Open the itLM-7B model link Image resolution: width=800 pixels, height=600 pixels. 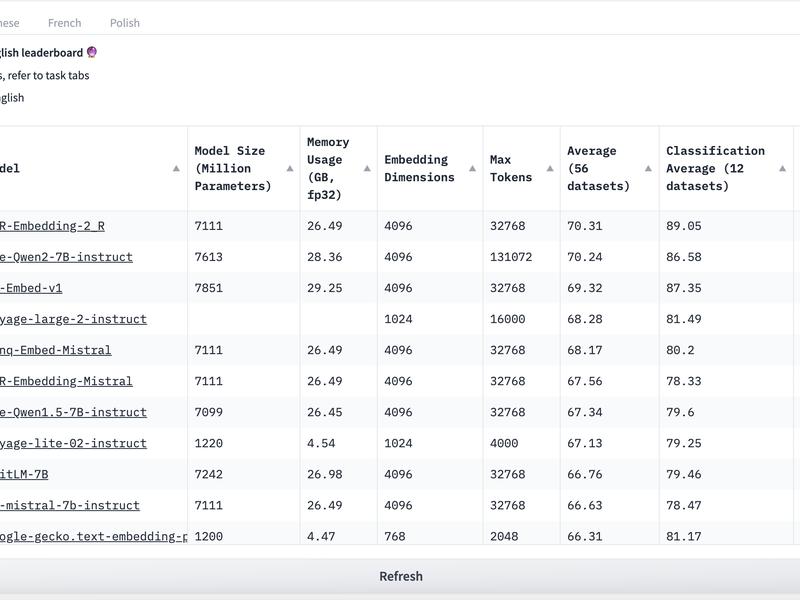24,474
